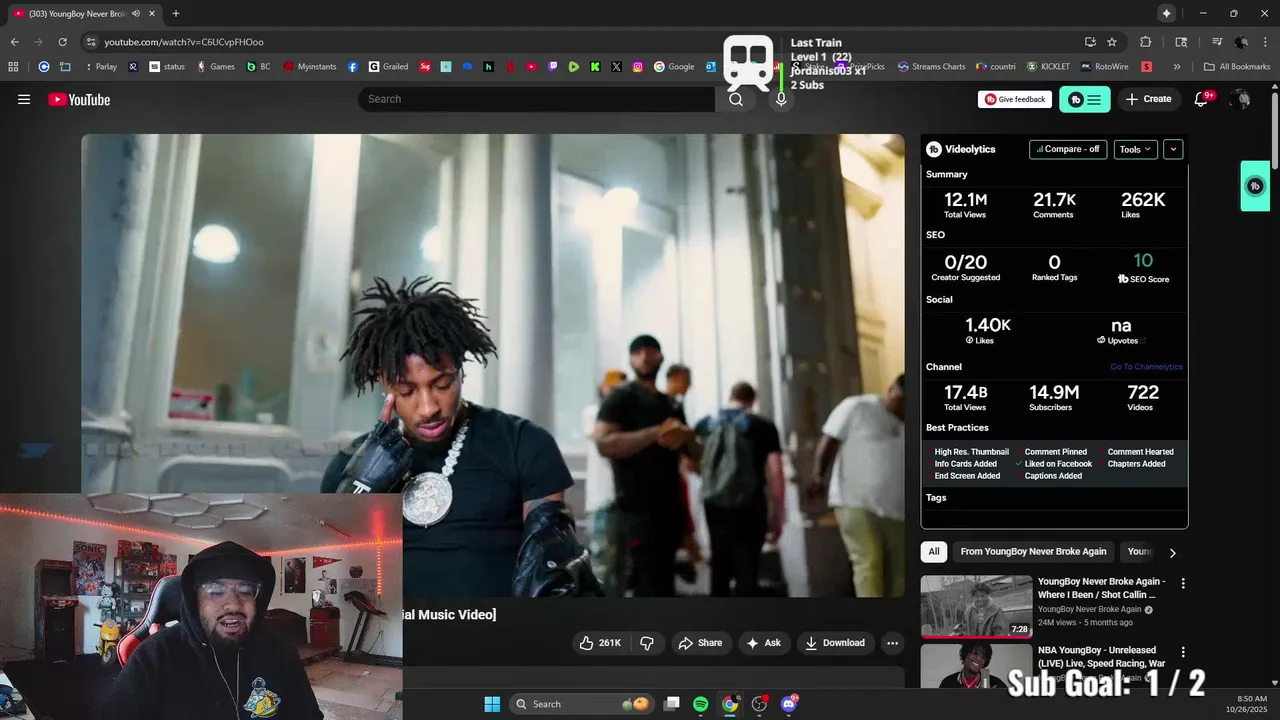Click the Create button

point(1148,99)
